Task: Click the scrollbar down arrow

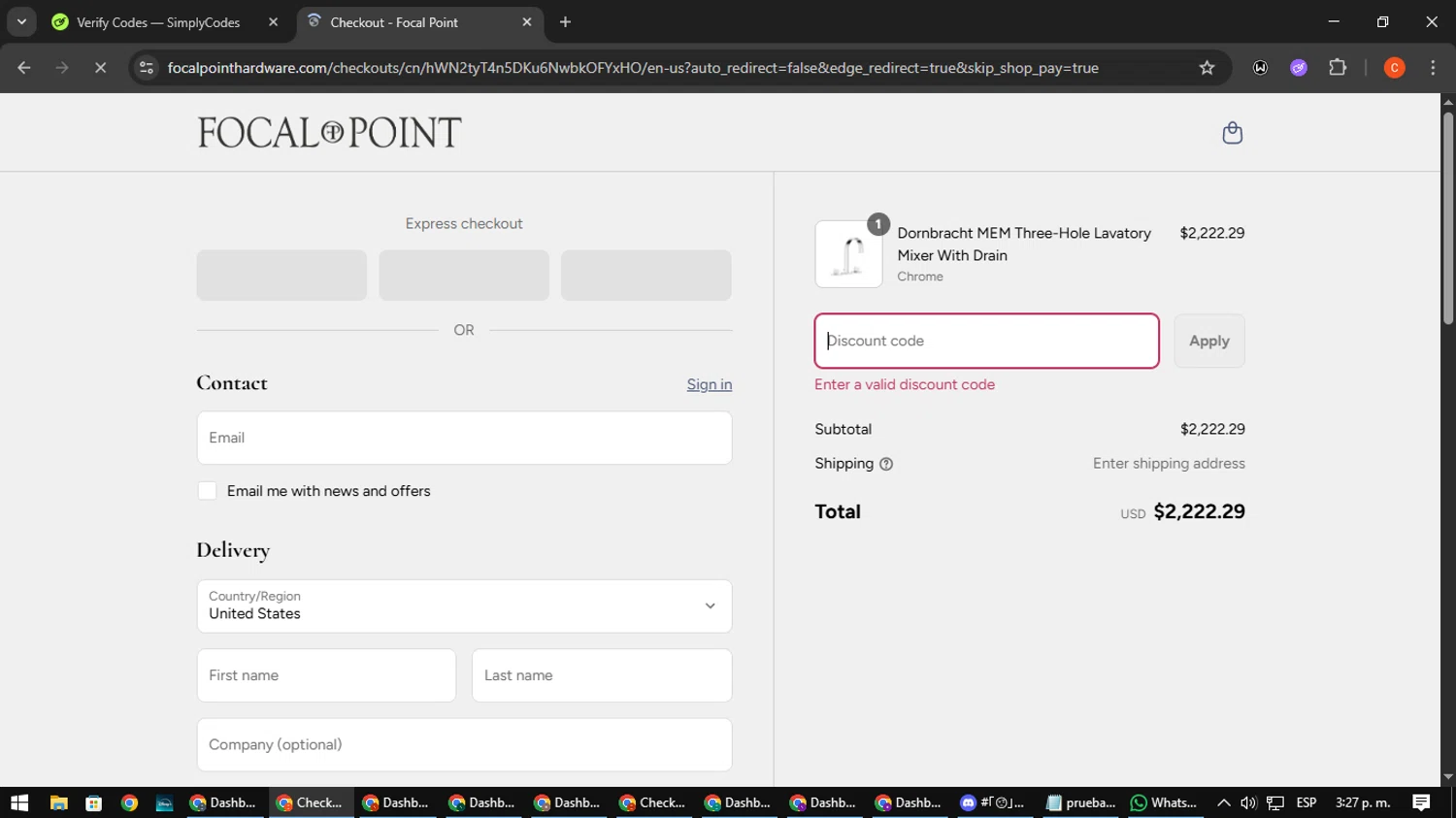Action: [1448, 777]
